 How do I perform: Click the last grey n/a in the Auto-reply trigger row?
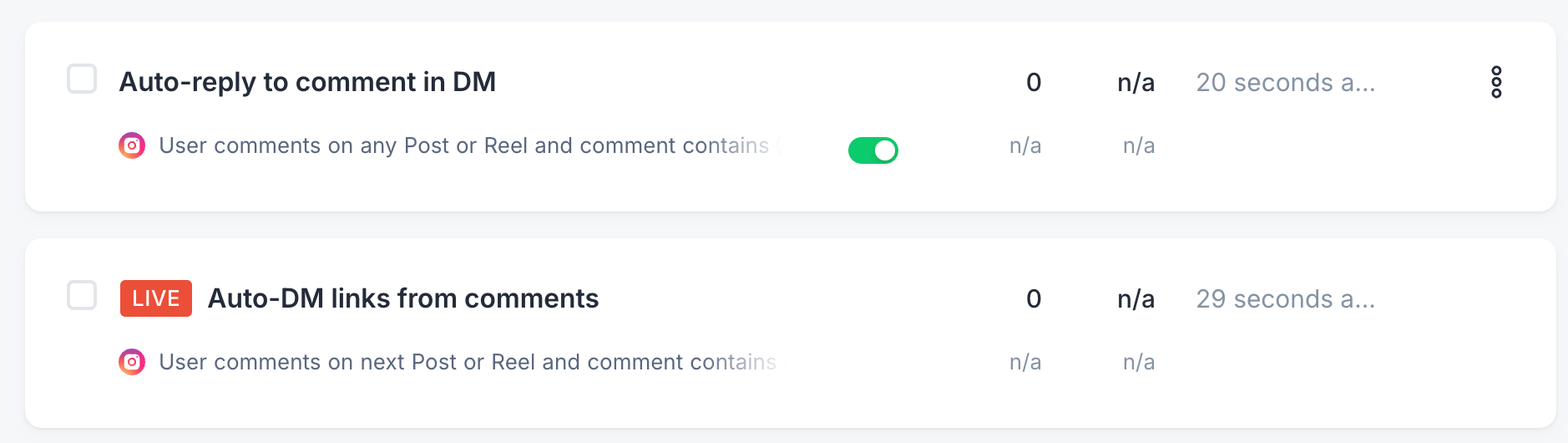coord(1139,145)
